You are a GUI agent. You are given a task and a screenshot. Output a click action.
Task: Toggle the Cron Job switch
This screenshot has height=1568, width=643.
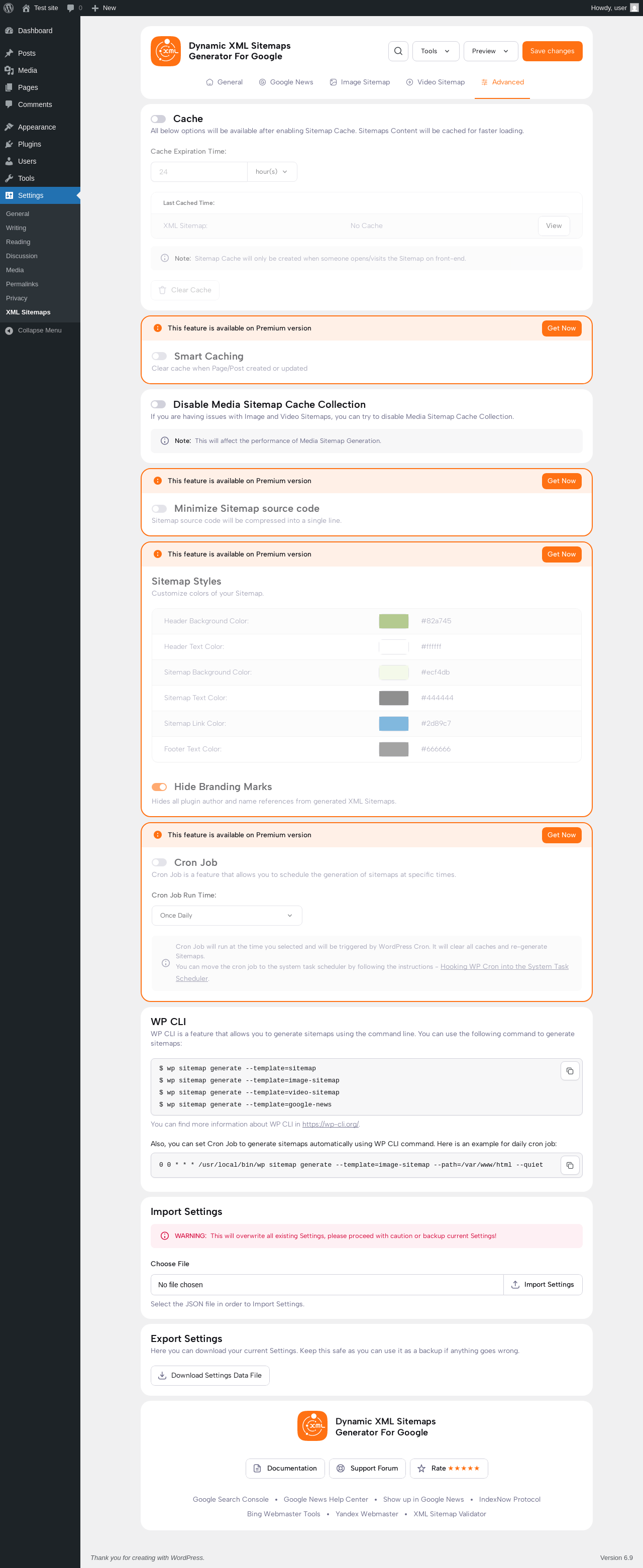click(159, 862)
